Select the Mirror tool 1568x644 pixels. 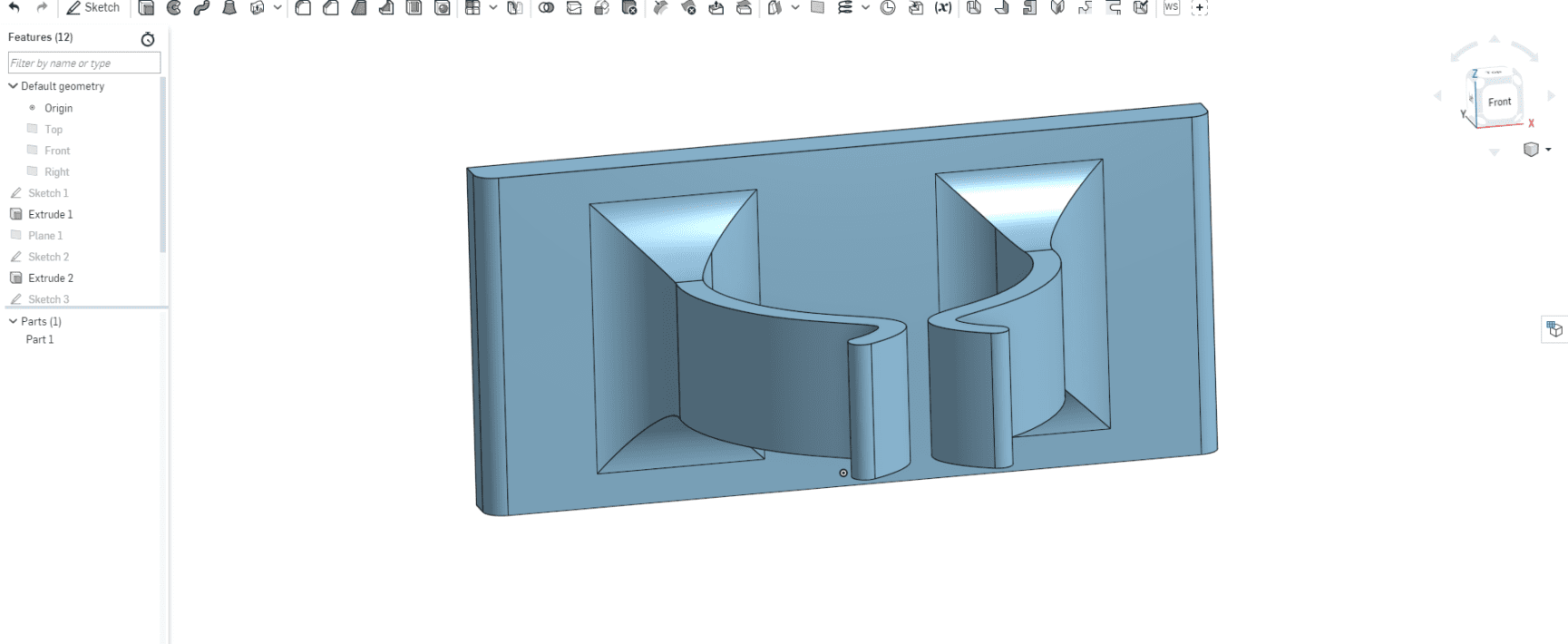pos(515,7)
